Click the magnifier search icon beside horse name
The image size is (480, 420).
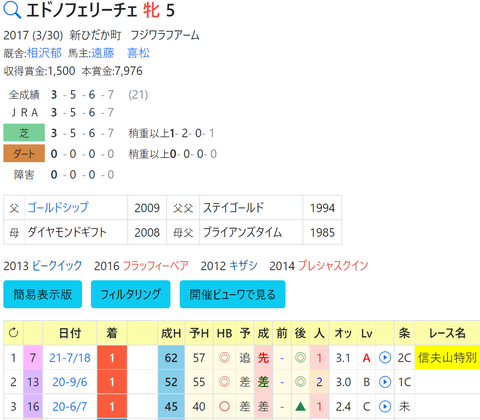[12, 10]
